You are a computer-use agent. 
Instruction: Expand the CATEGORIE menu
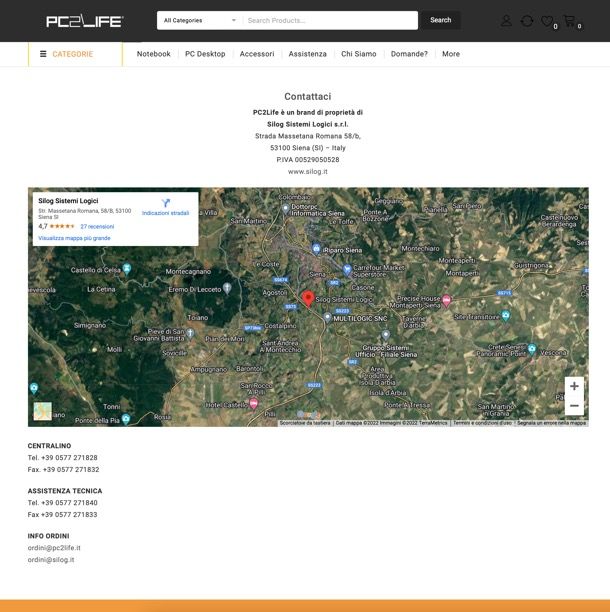[x=75, y=54]
